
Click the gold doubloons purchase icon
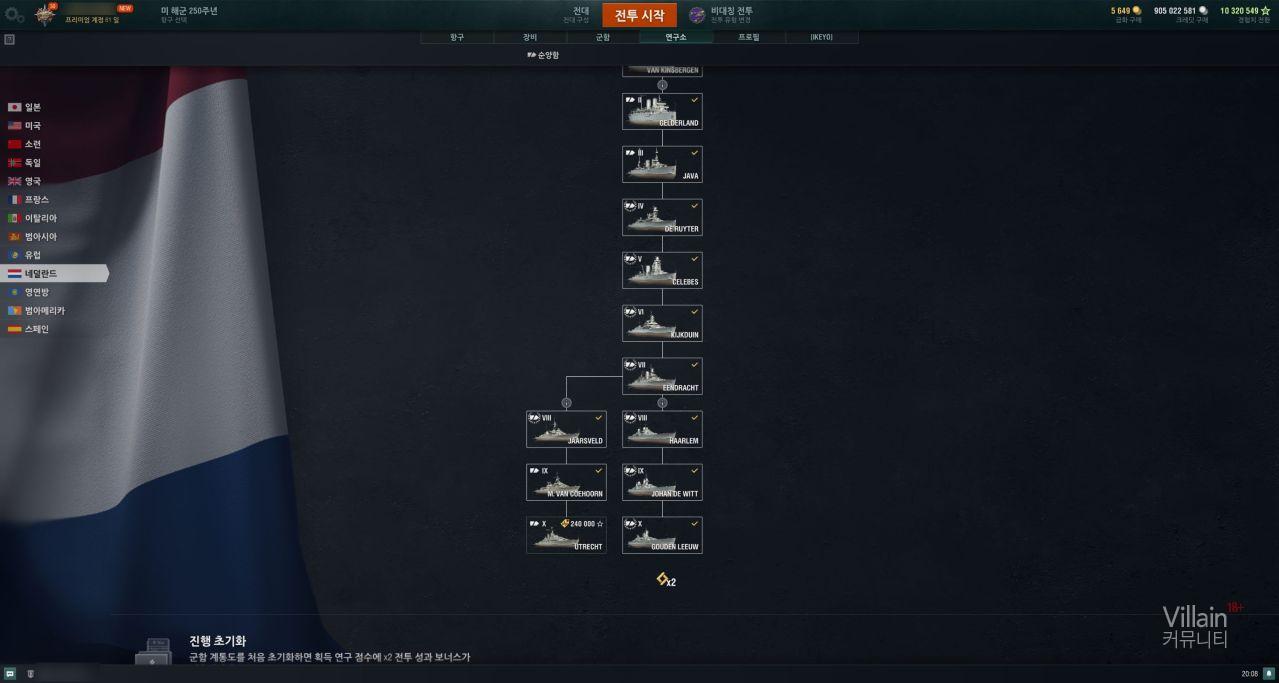coord(1136,11)
